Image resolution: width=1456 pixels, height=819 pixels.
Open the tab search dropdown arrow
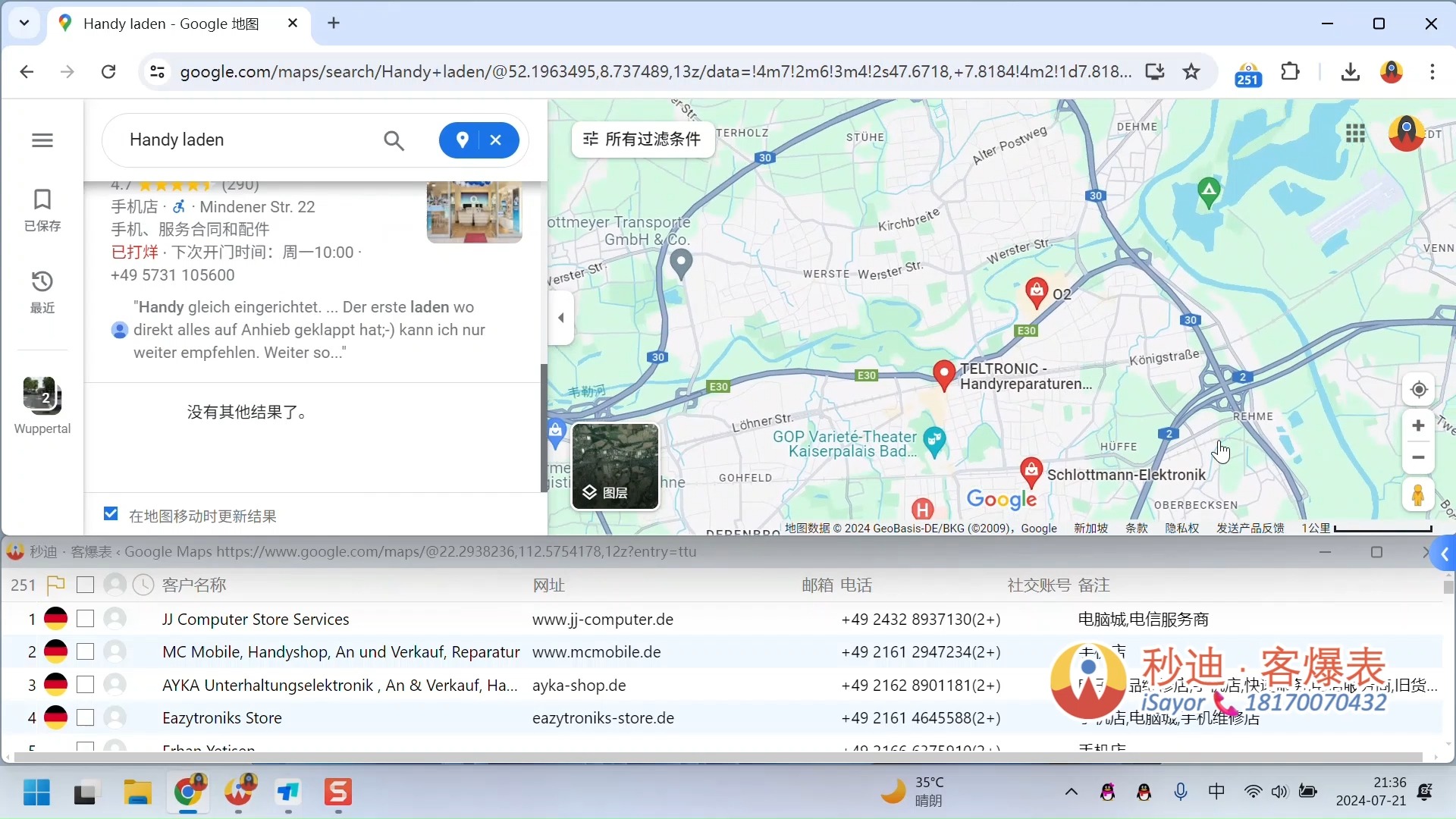click(x=24, y=24)
